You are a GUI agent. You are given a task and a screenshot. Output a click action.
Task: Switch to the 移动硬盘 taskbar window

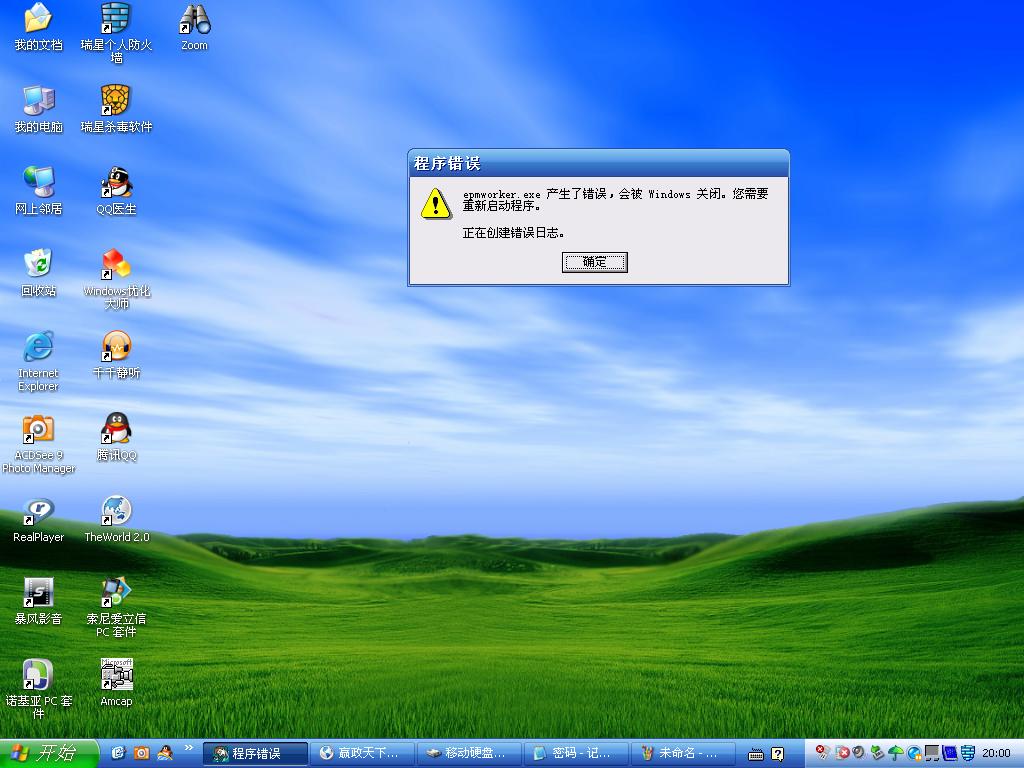pyautogui.click(x=469, y=754)
